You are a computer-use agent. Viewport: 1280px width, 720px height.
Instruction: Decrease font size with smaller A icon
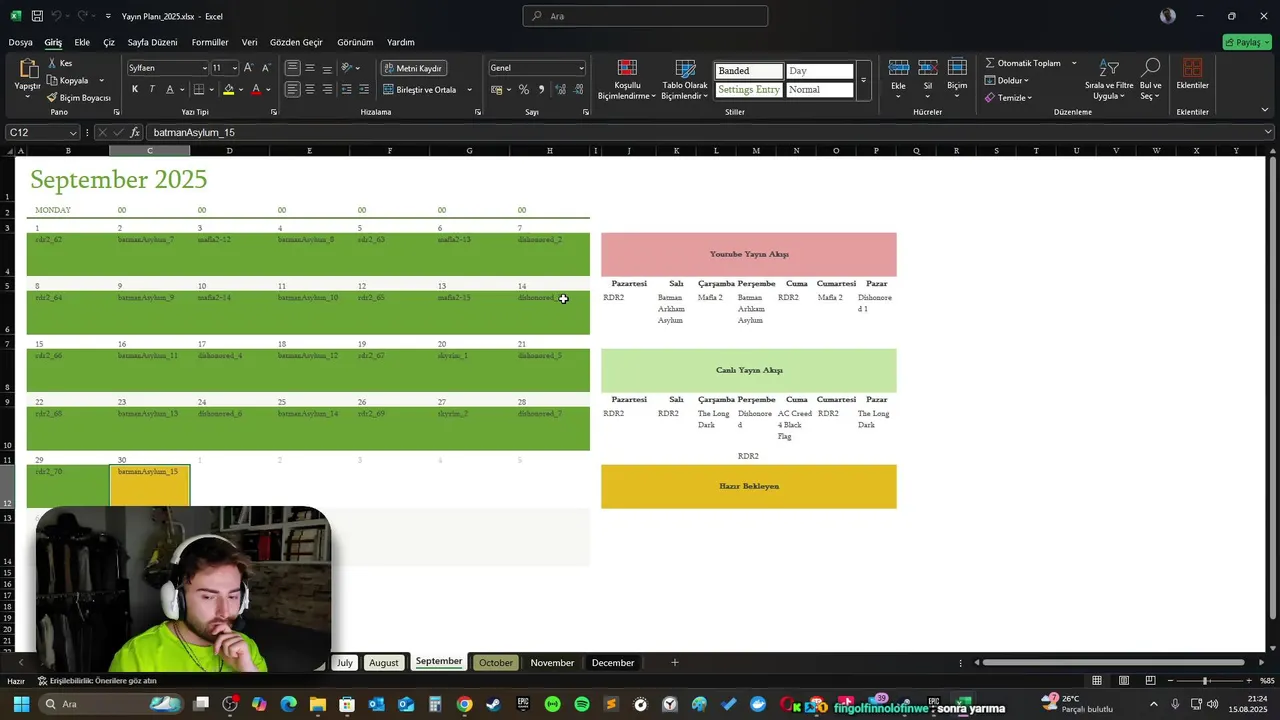pyautogui.click(x=266, y=68)
